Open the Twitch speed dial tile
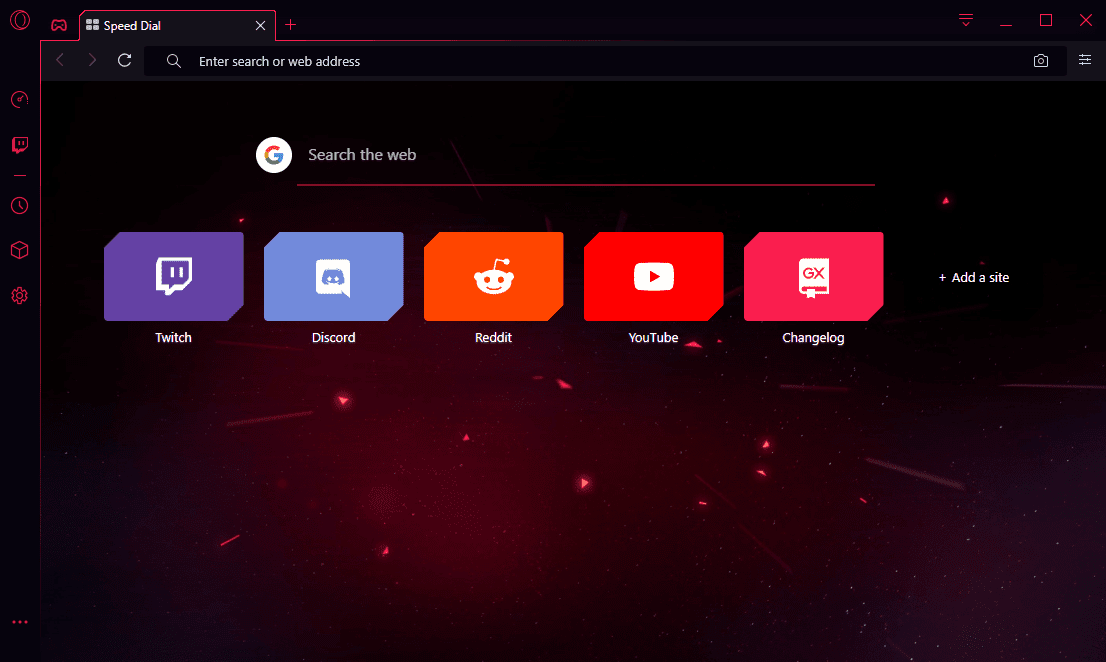 pos(174,276)
